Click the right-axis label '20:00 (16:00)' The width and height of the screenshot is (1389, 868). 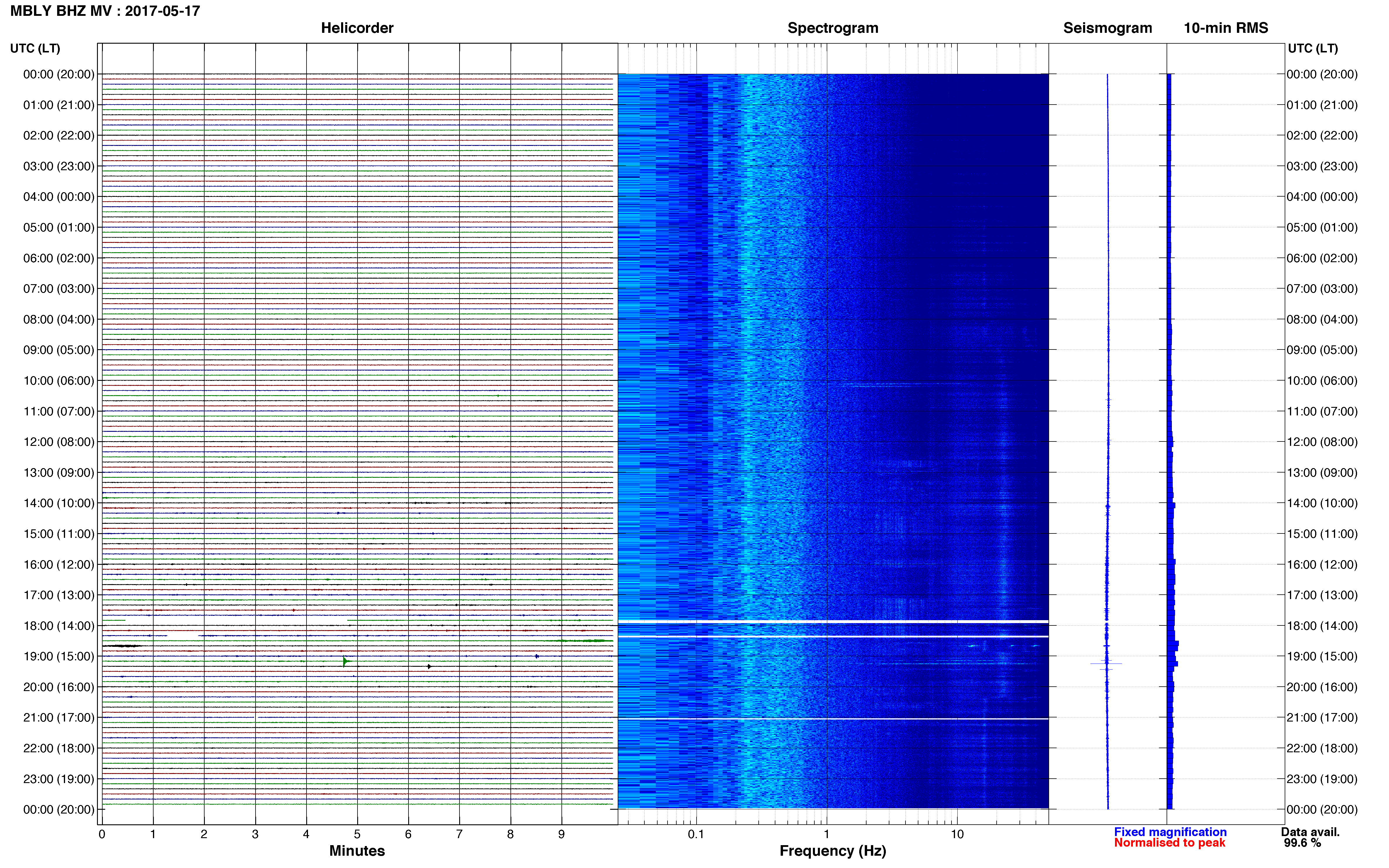(1322, 687)
